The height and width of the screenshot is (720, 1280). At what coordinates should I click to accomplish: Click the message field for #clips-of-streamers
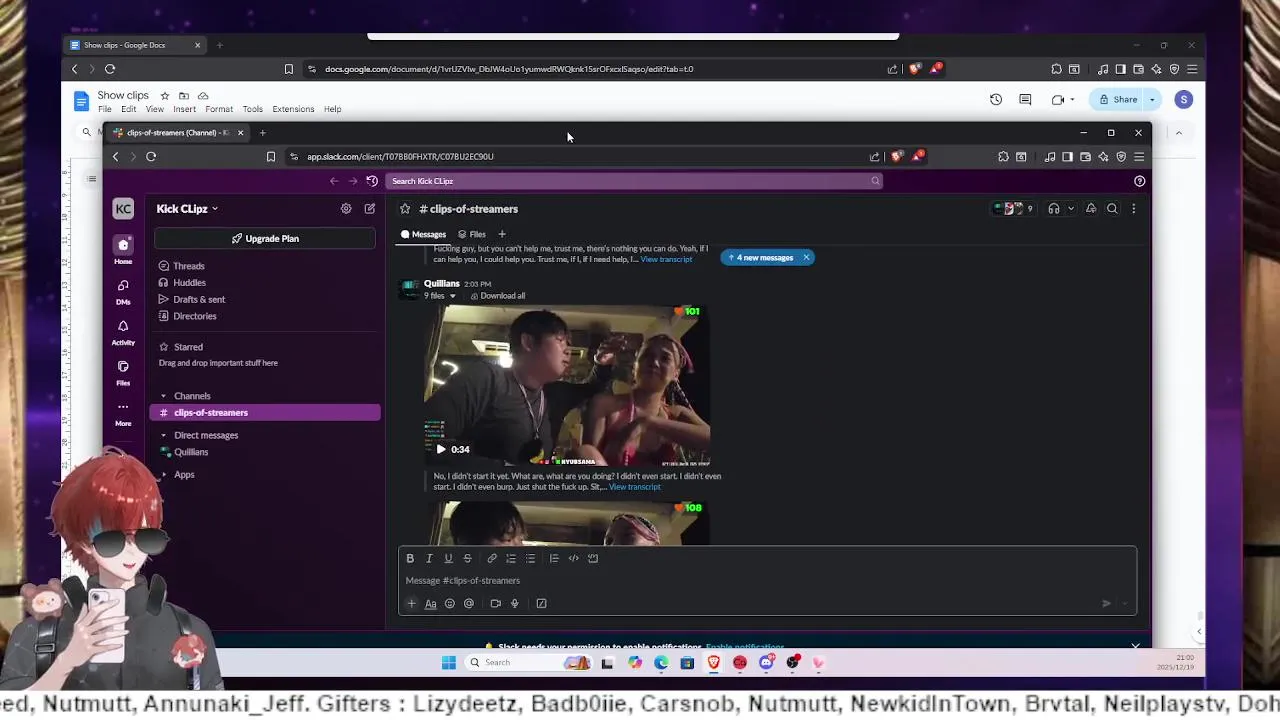tap(767, 580)
